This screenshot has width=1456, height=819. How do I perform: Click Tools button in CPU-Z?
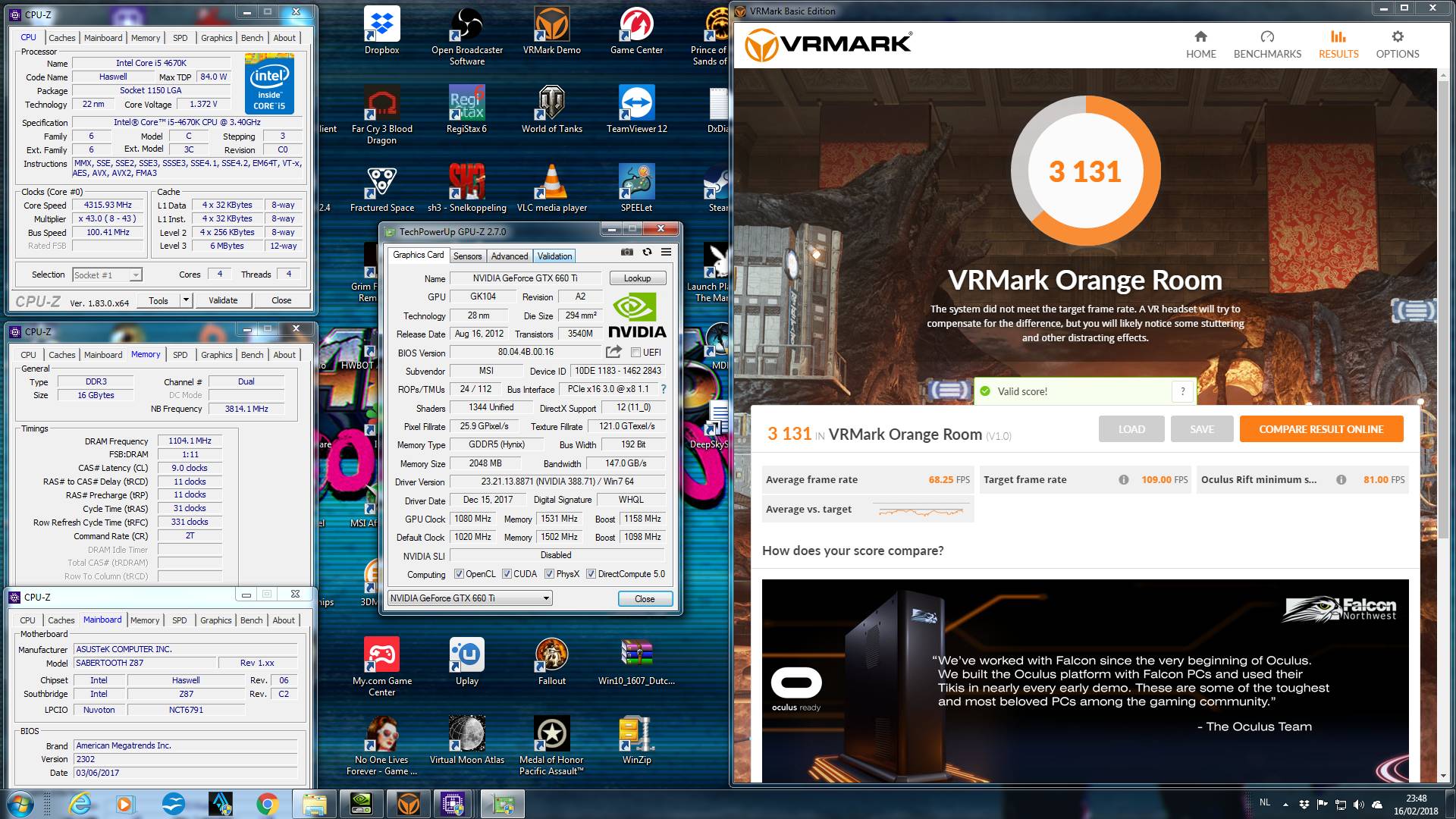158,300
